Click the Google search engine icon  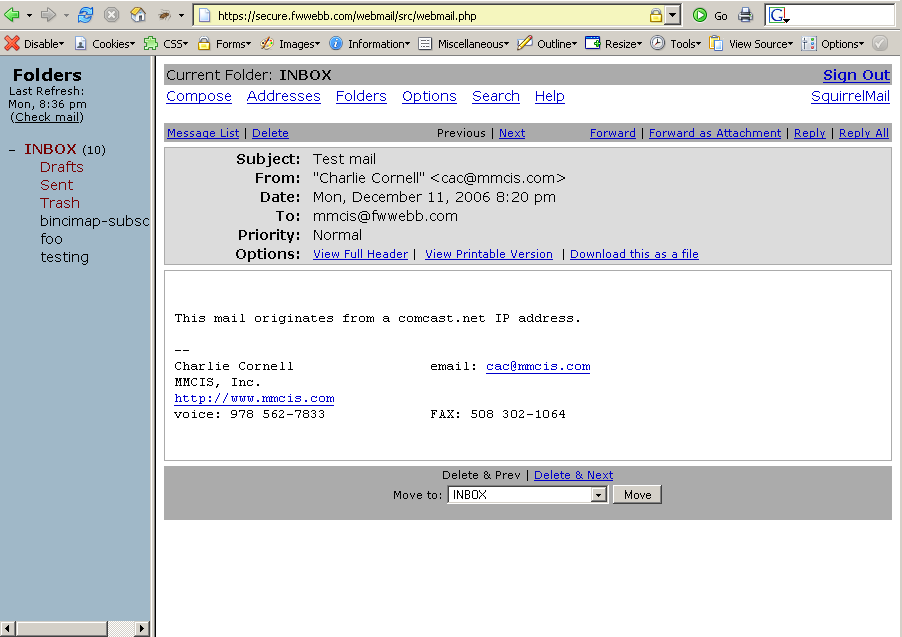click(x=779, y=15)
